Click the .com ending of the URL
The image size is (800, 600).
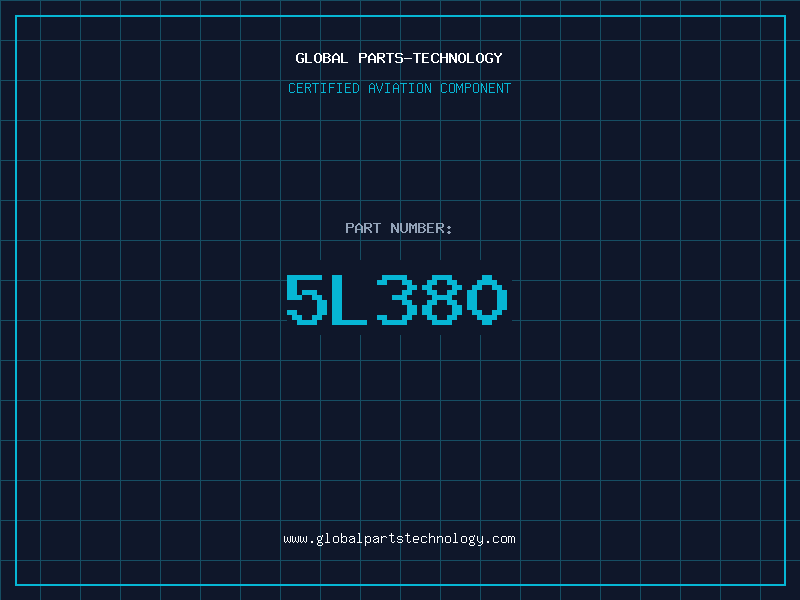click(x=500, y=539)
